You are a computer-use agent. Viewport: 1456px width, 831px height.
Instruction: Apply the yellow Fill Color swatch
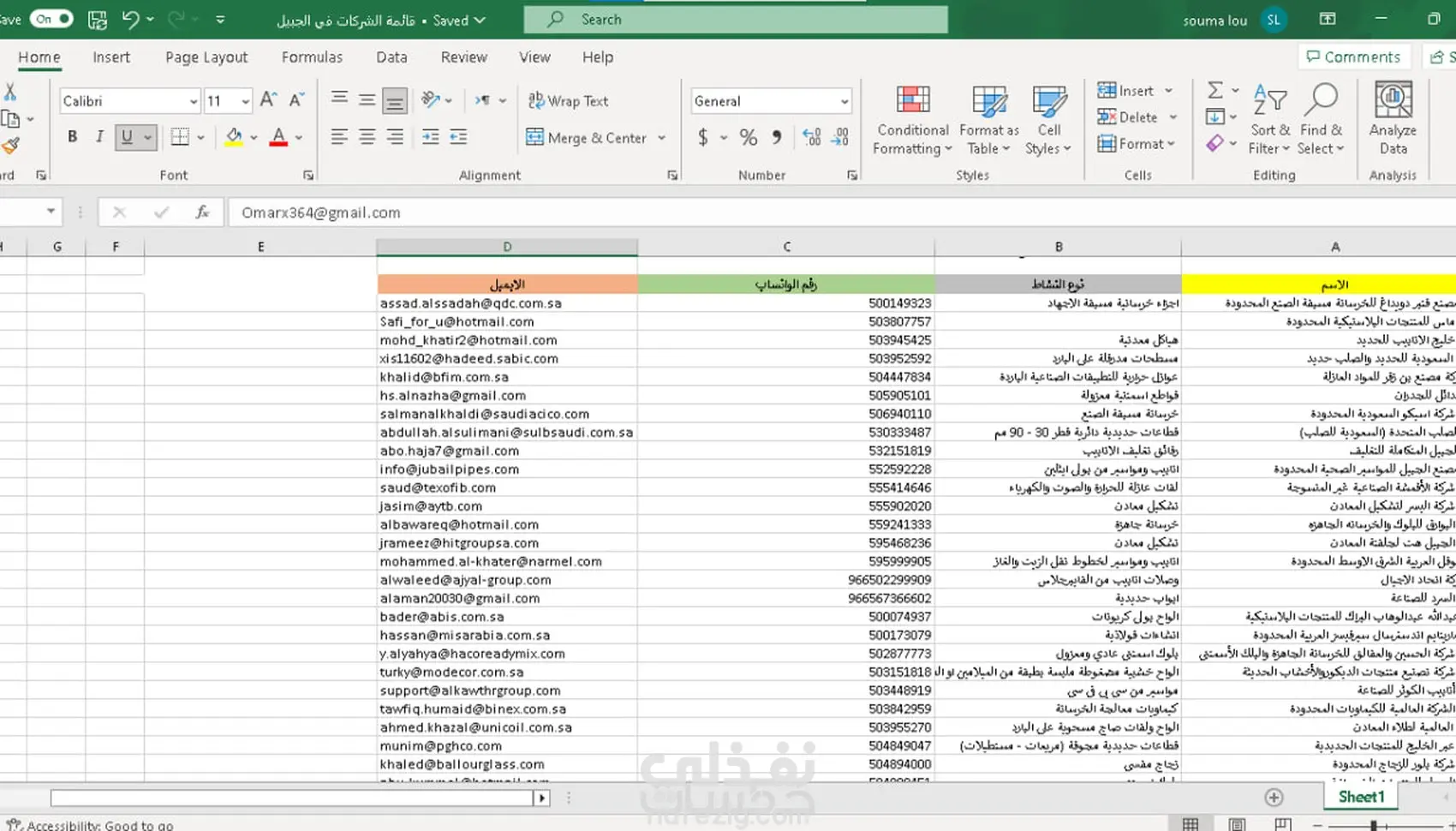tap(233, 137)
